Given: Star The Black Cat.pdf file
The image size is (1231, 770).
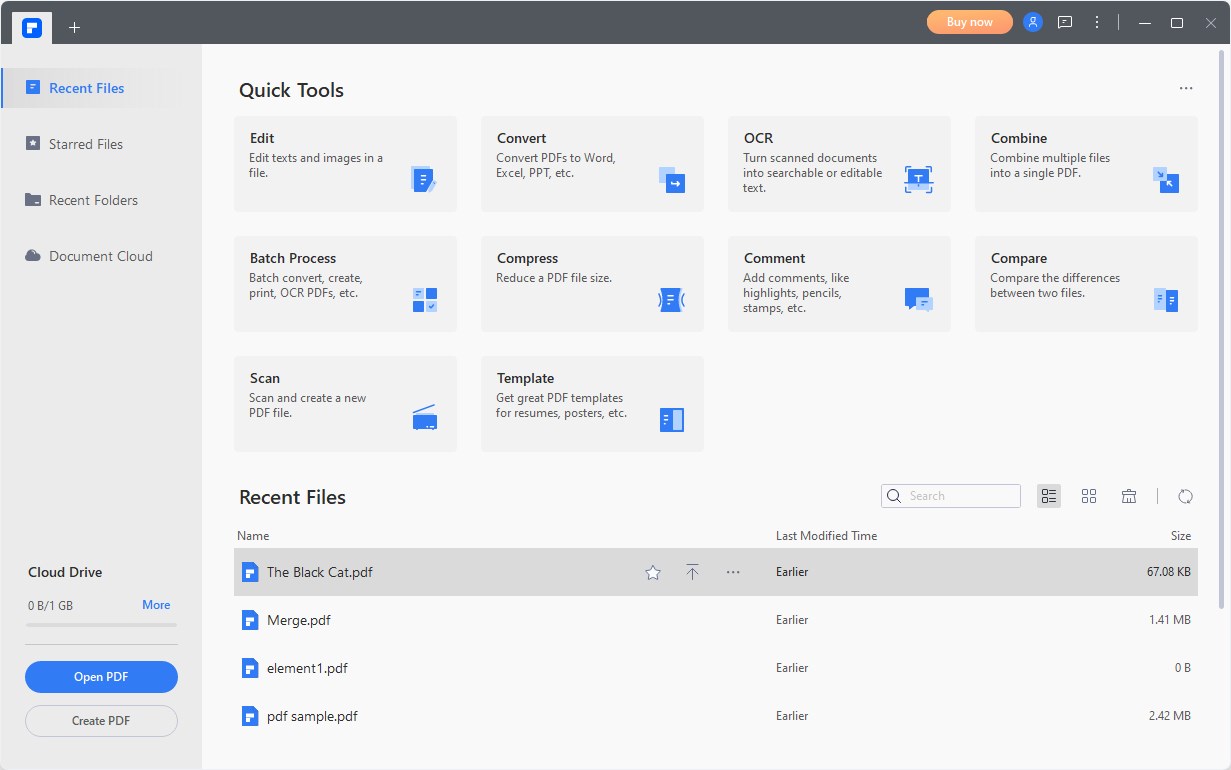Looking at the screenshot, I should click(x=653, y=573).
